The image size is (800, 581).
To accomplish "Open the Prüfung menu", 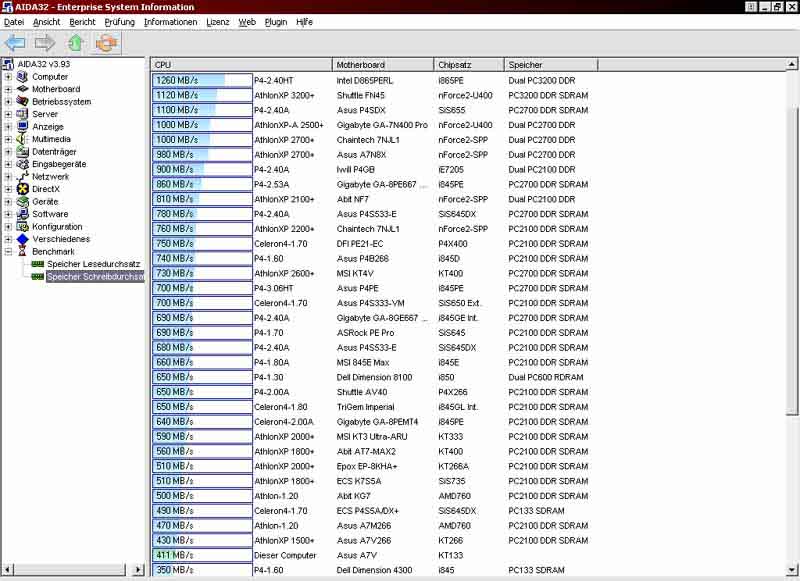I will tap(119, 22).
